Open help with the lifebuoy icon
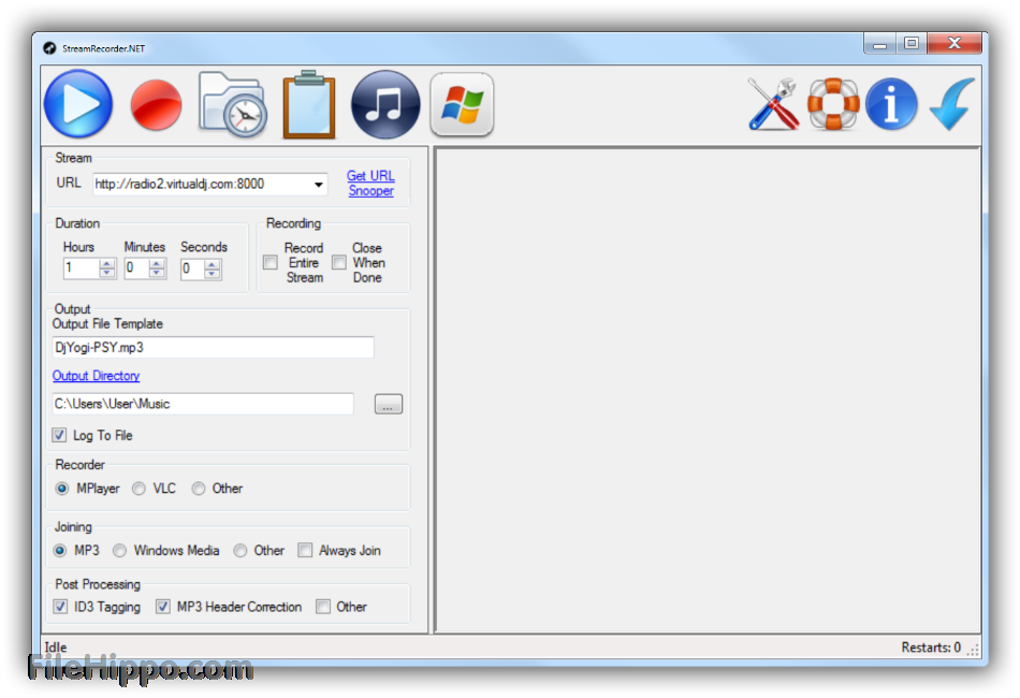The image size is (1020, 698). coord(833,104)
